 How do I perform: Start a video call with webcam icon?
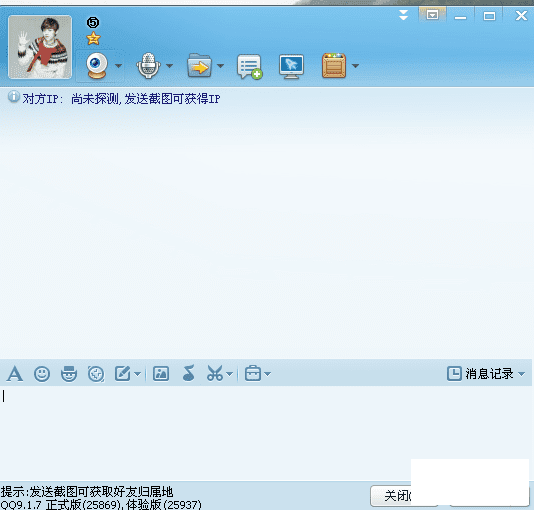(x=97, y=66)
